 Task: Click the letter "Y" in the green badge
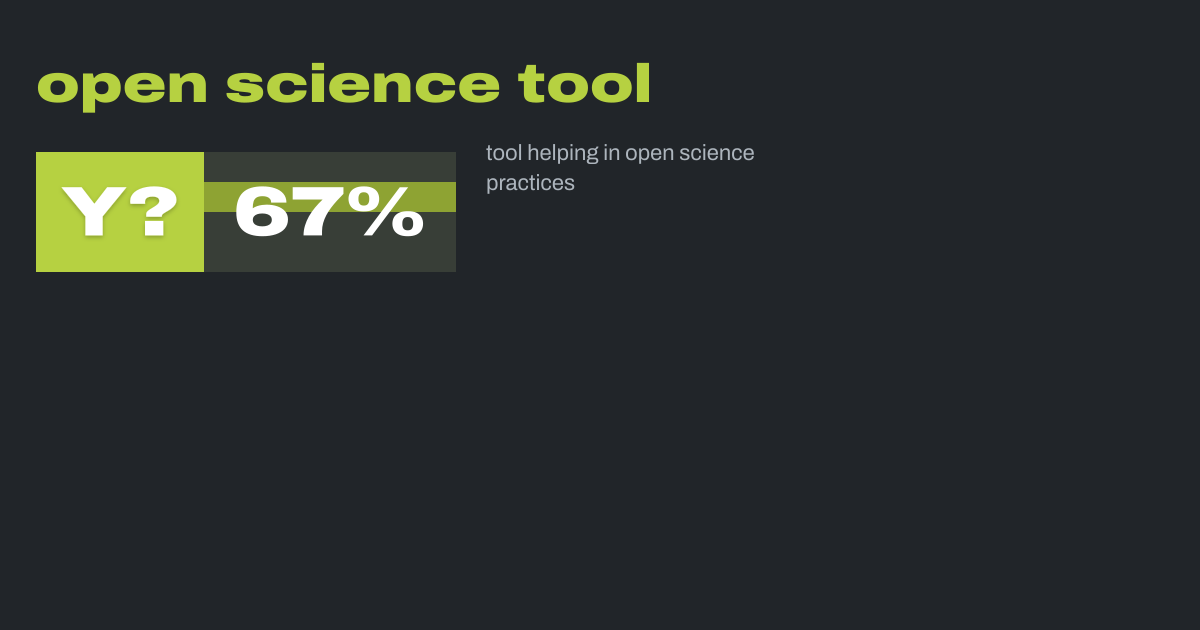pyautogui.click(x=92, y=212)
